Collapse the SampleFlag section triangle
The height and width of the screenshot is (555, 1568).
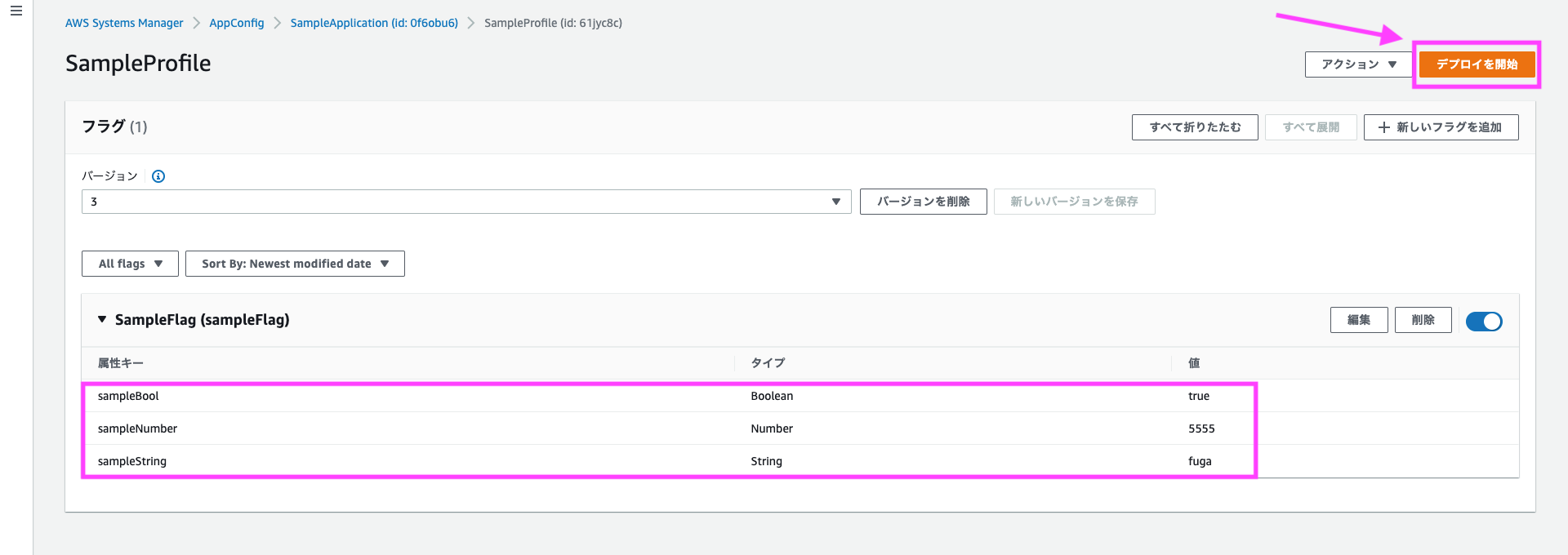point(102,320)
